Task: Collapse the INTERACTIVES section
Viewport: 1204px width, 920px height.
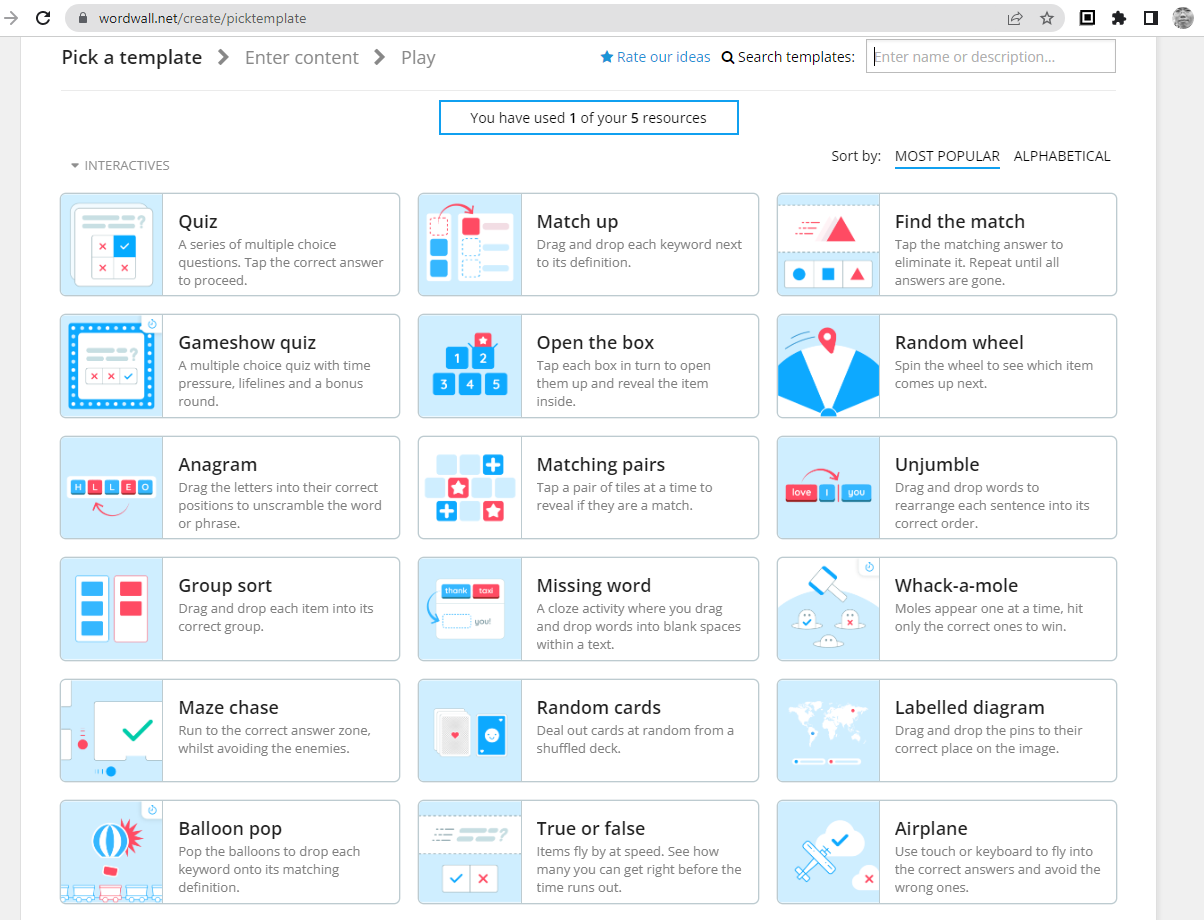Action: (120, 166)
